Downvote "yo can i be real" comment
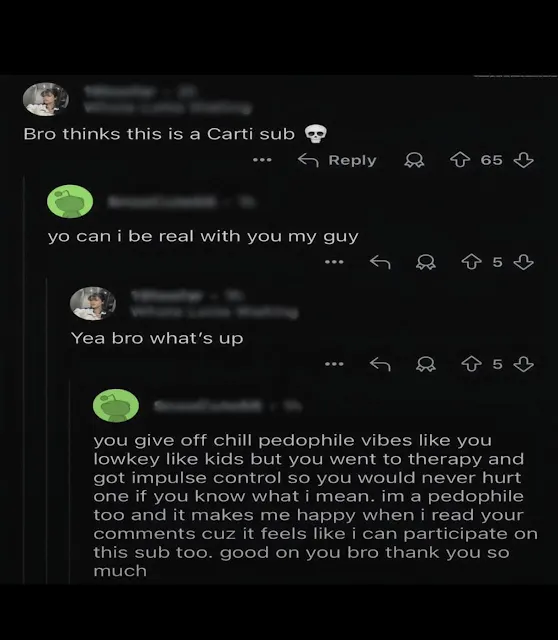The height and width of the screenshot is (640, 558). click(523, 262)
